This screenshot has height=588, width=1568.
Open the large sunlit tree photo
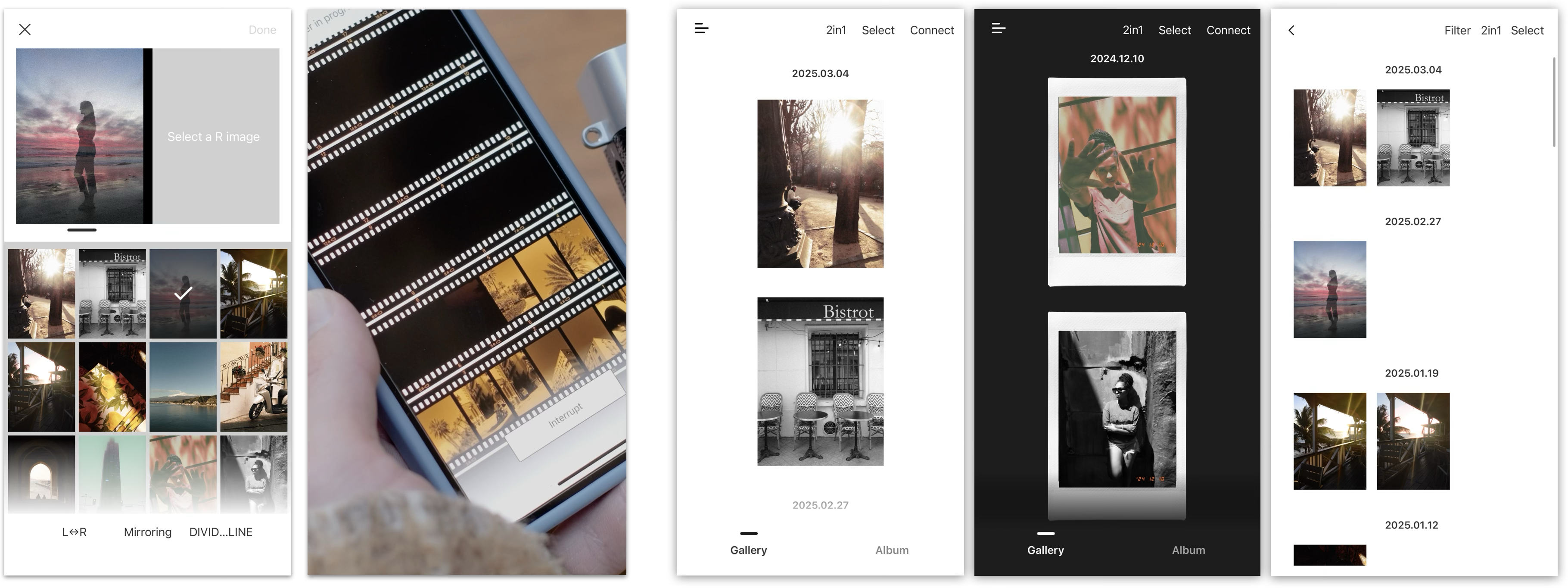point(821,184)
